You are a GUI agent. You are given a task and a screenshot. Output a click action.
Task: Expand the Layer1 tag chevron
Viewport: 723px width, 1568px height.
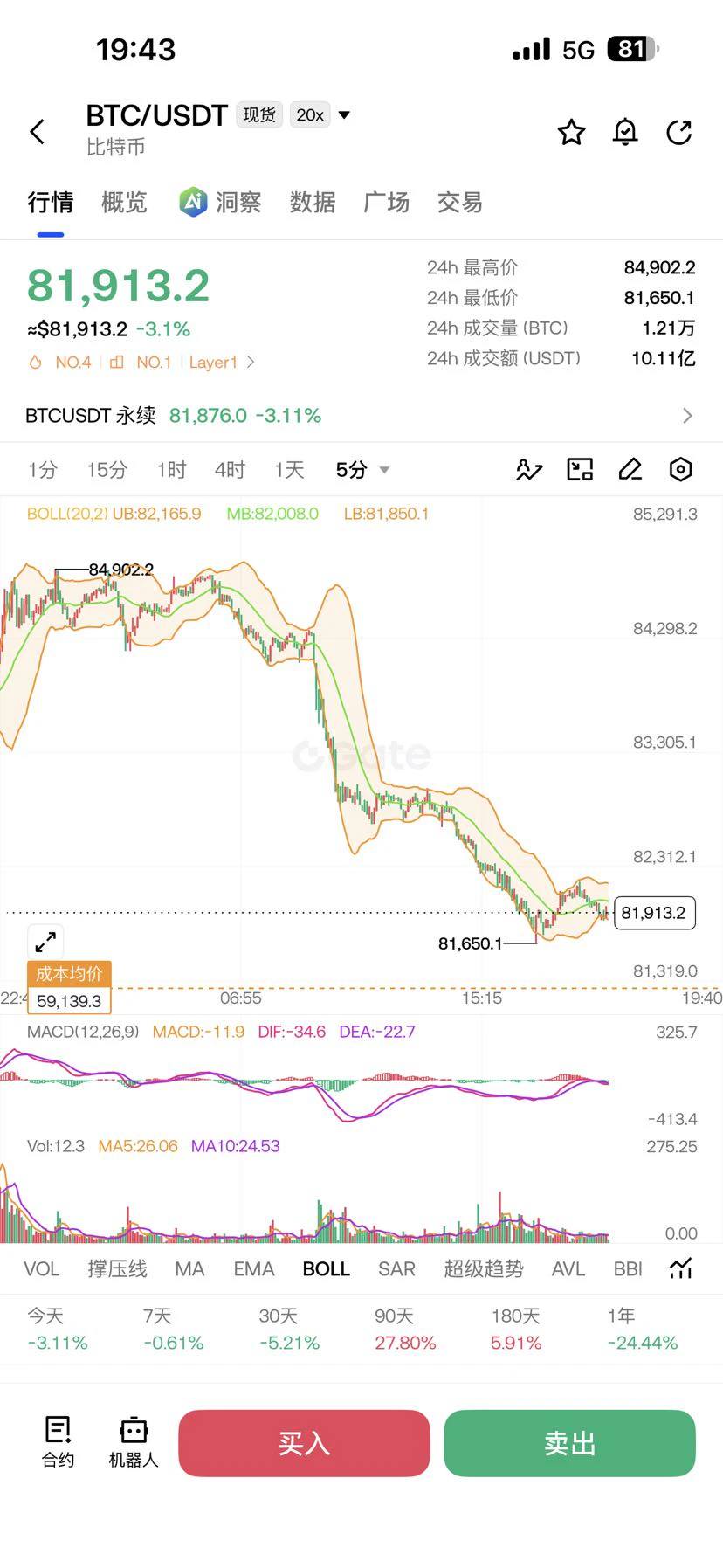click(251, 363)
